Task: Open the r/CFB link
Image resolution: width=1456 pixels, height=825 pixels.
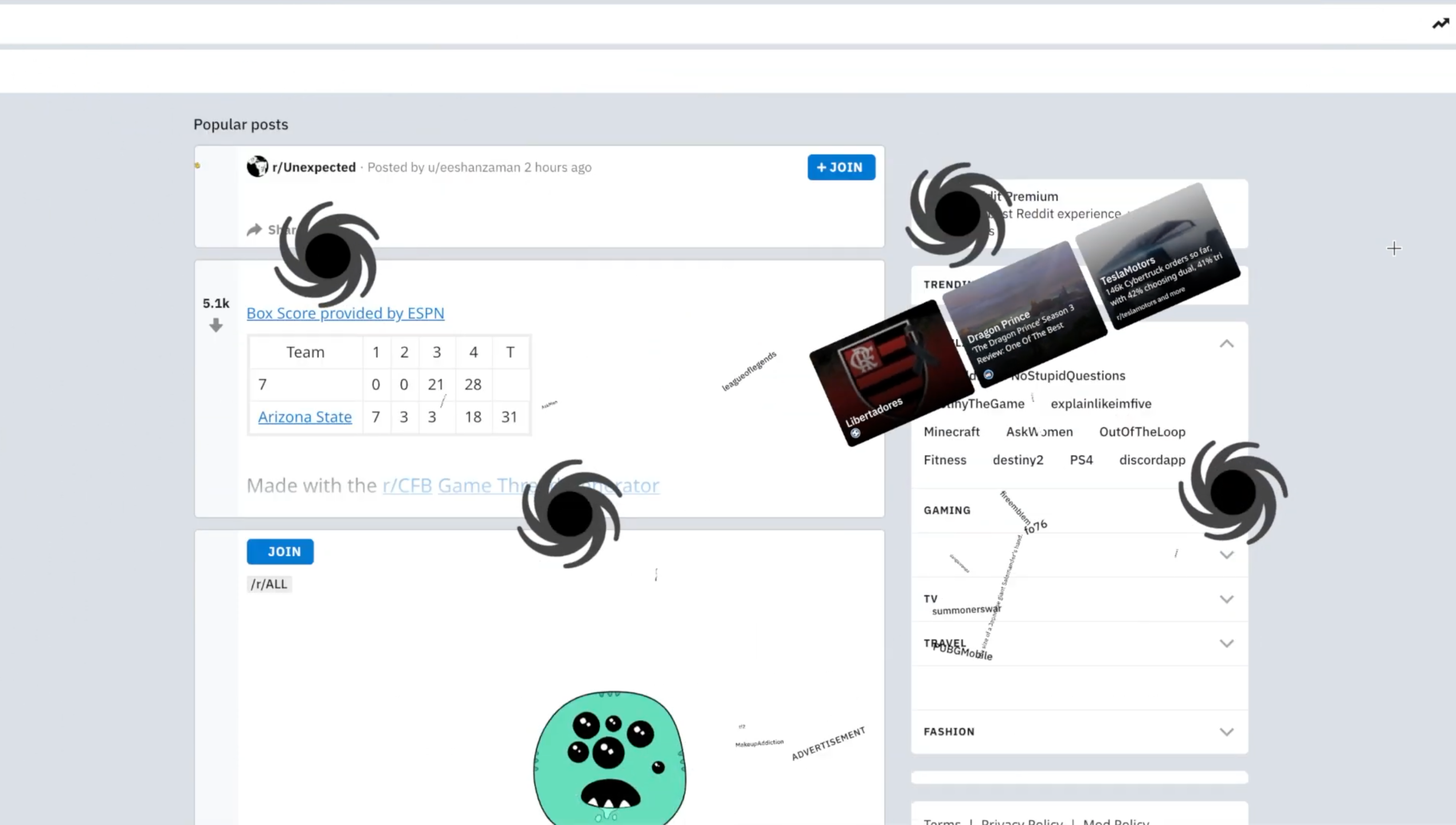Action: pyautogui.click(x=407, y=485)
